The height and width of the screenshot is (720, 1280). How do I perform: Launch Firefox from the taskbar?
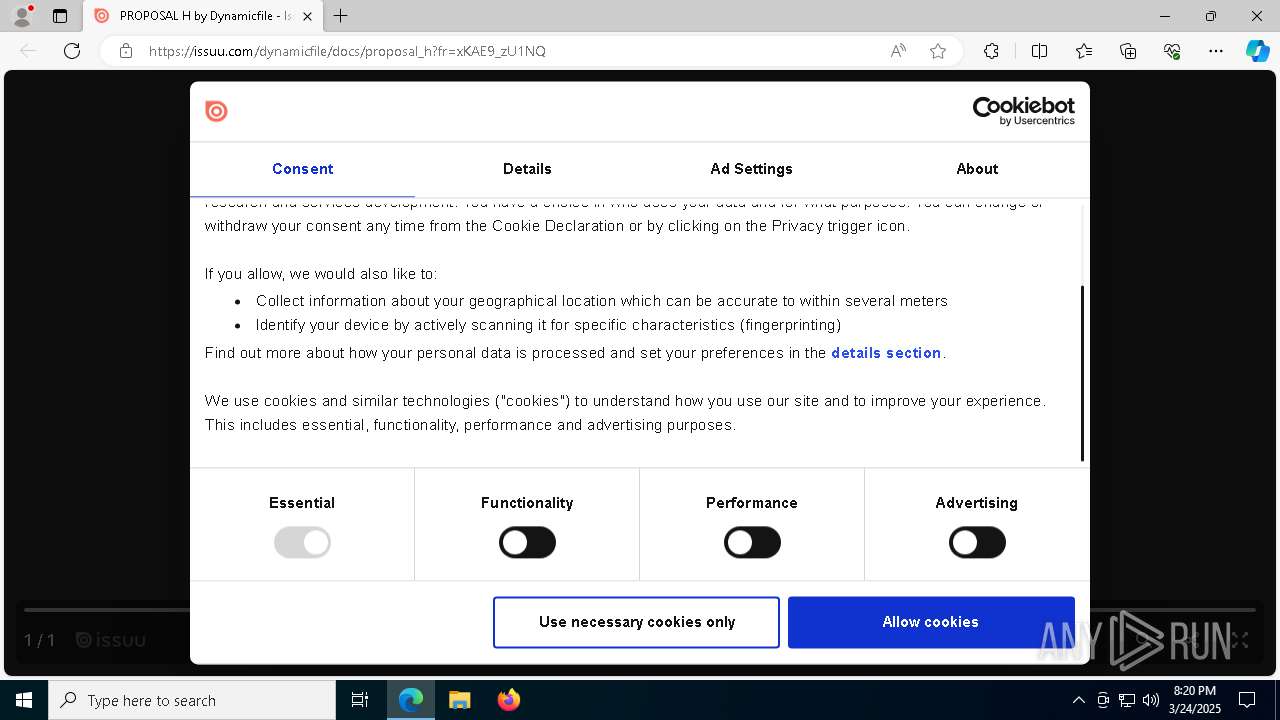point(509,700)
